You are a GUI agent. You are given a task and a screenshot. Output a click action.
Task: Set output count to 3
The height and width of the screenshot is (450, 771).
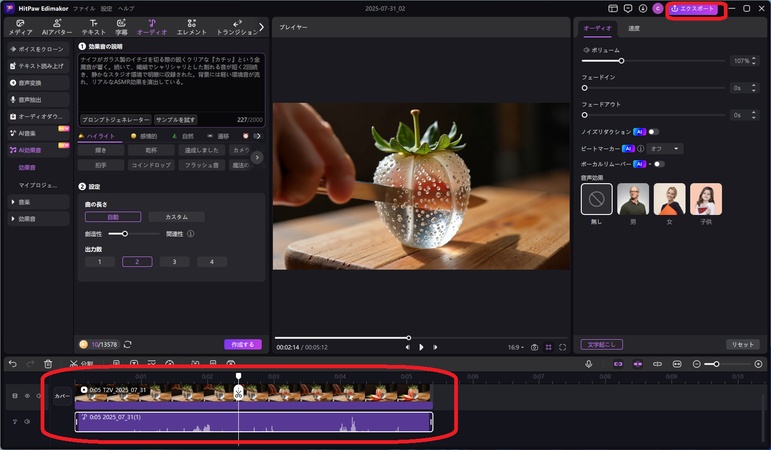(x=175, y=262)
